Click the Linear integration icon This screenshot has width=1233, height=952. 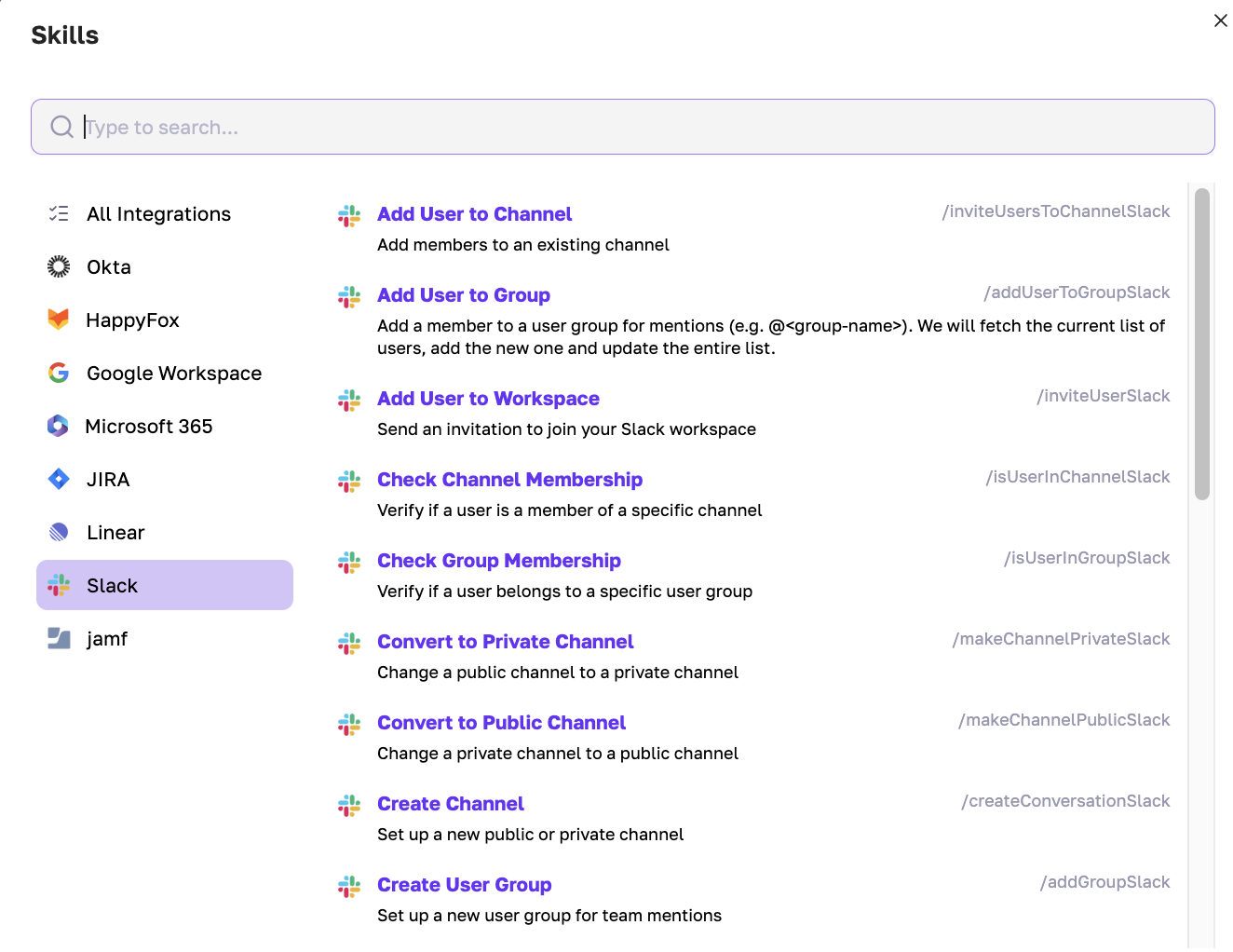coord(58,532)
